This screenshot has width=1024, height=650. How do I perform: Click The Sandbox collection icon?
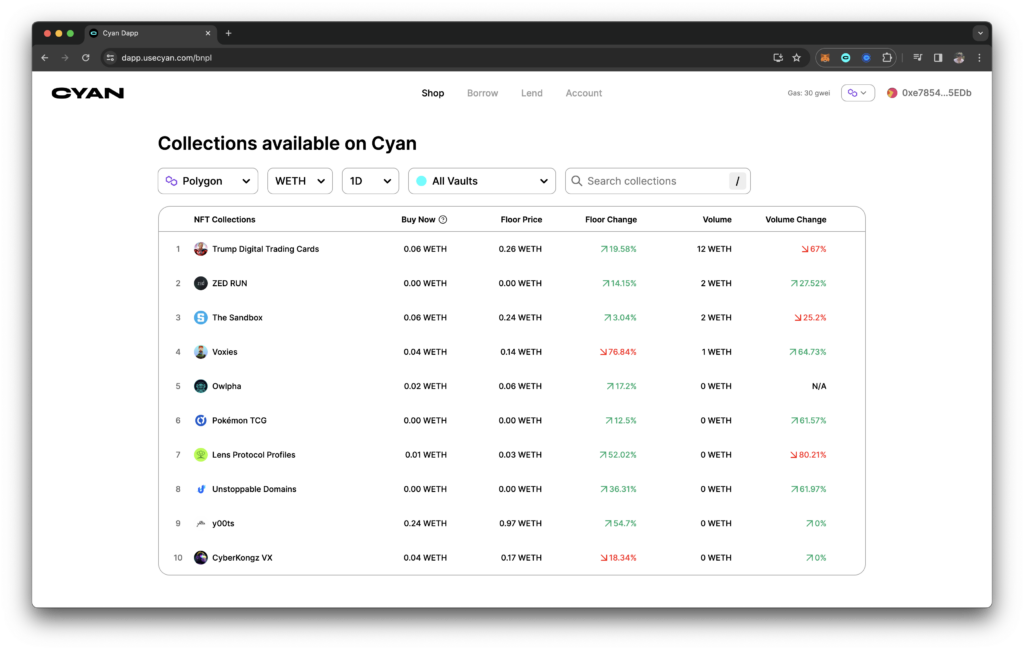coord(199,317)
